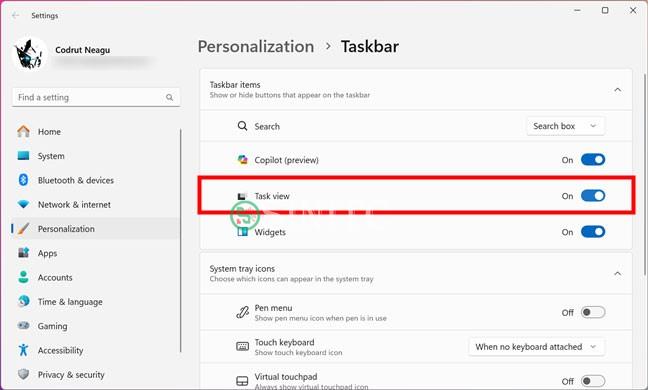This screenshot has height=390, width=648.
Task: Click the Personalization breadcrumb link
Action: 256,46
